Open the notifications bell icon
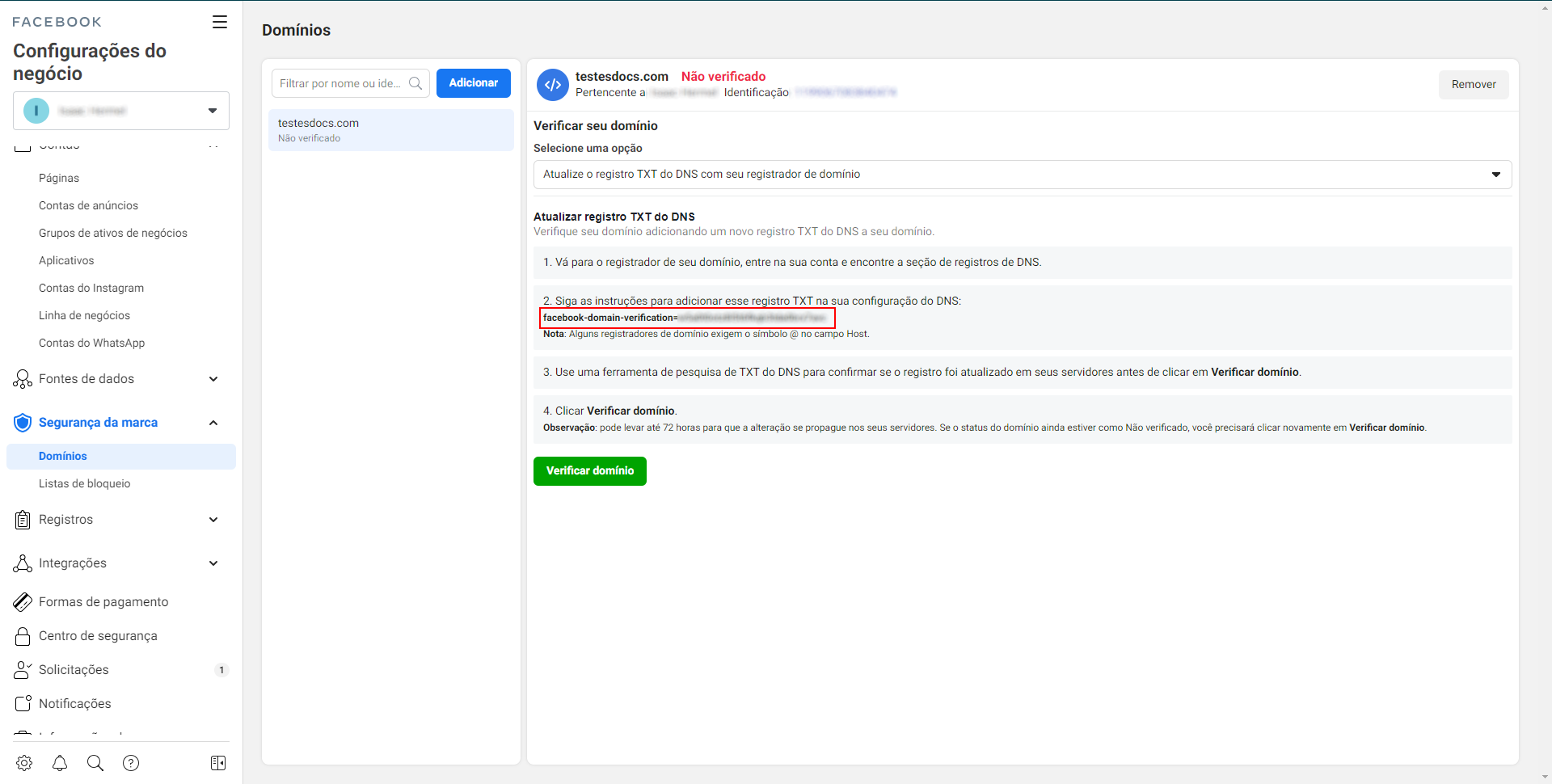 60,763
